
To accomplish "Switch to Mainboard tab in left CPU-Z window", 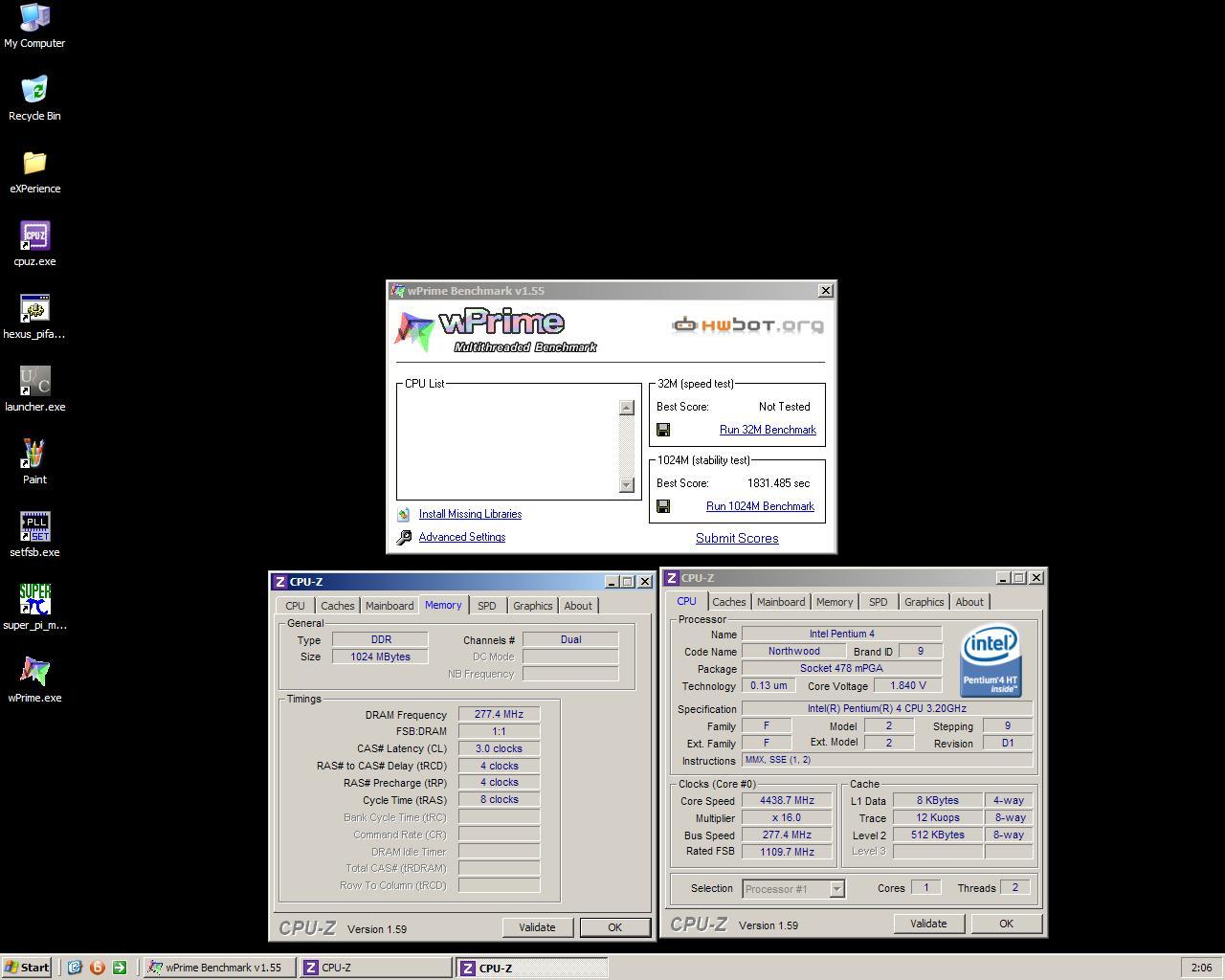I will click(x=390, y=606).
